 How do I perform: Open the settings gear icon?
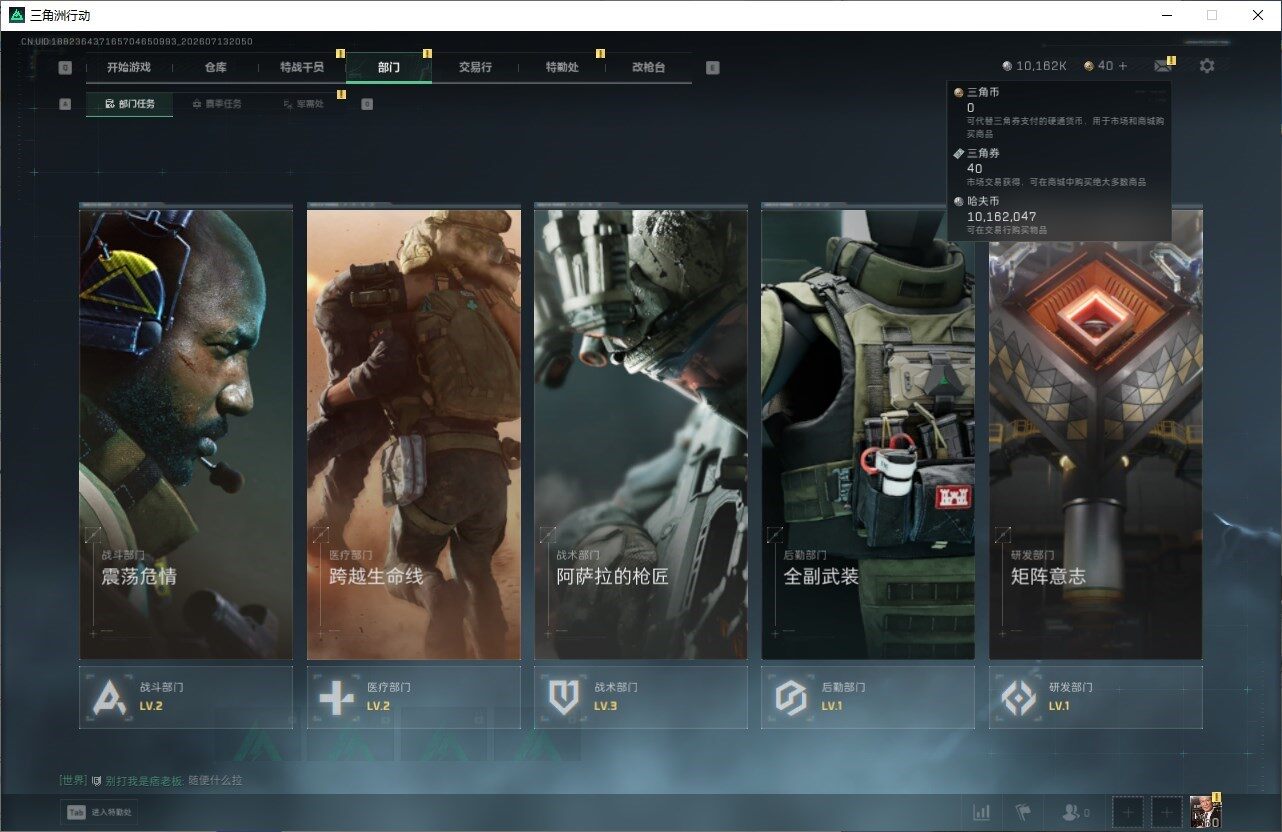click(1207, 66)
